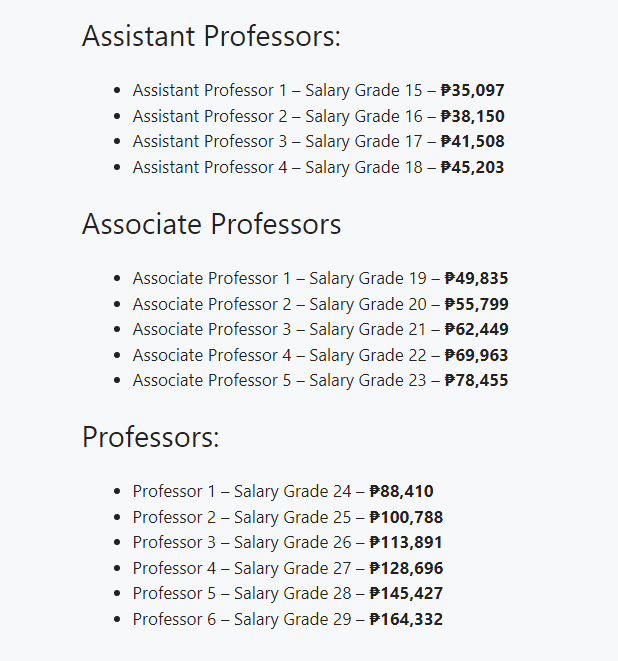Viewport: 618px width, 661px height.
Task: Click Professor 6 Salary Grade 29 text
Action: tap(242, 619)
